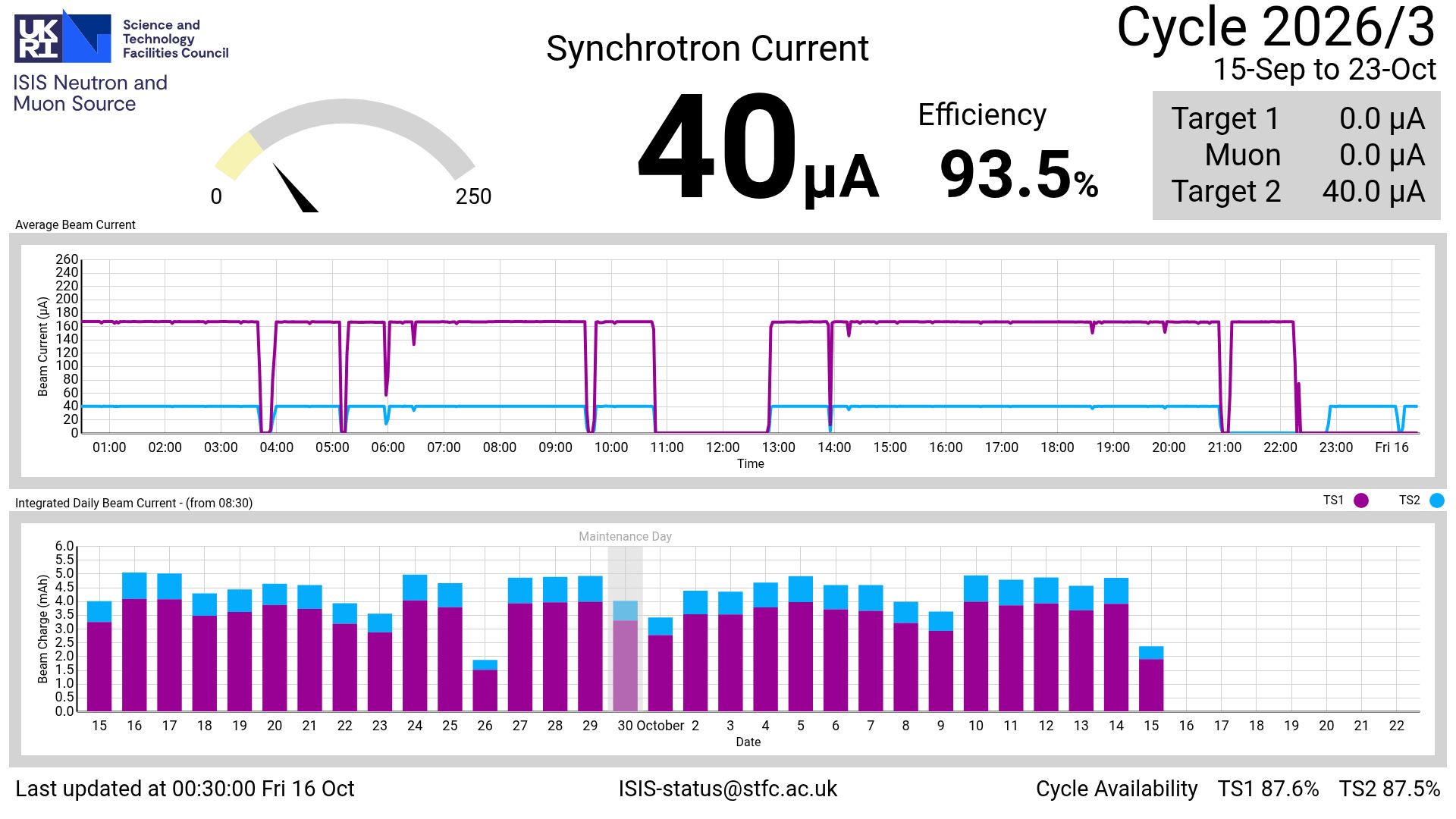This screenshot has width=1456, height=819.
Task: Click the 'ISIS Neutron and Muon Source' title
Action: 90,93
